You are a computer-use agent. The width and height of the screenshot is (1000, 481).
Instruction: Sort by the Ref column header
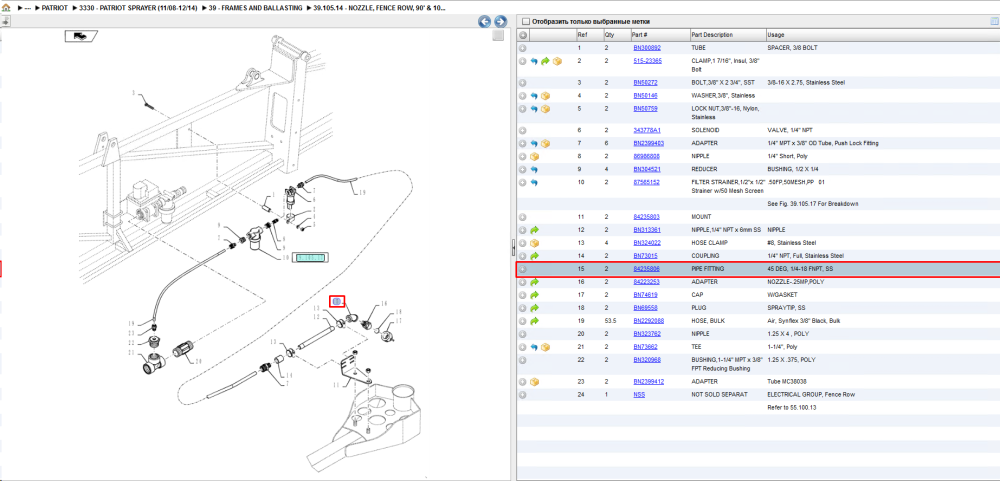coord(589,35)
